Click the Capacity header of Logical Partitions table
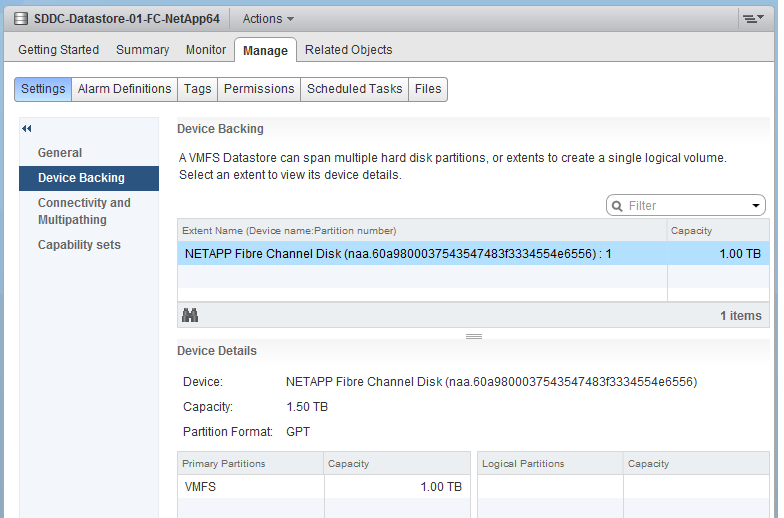Viewport: 784px width, 518px height. (696, 464)
